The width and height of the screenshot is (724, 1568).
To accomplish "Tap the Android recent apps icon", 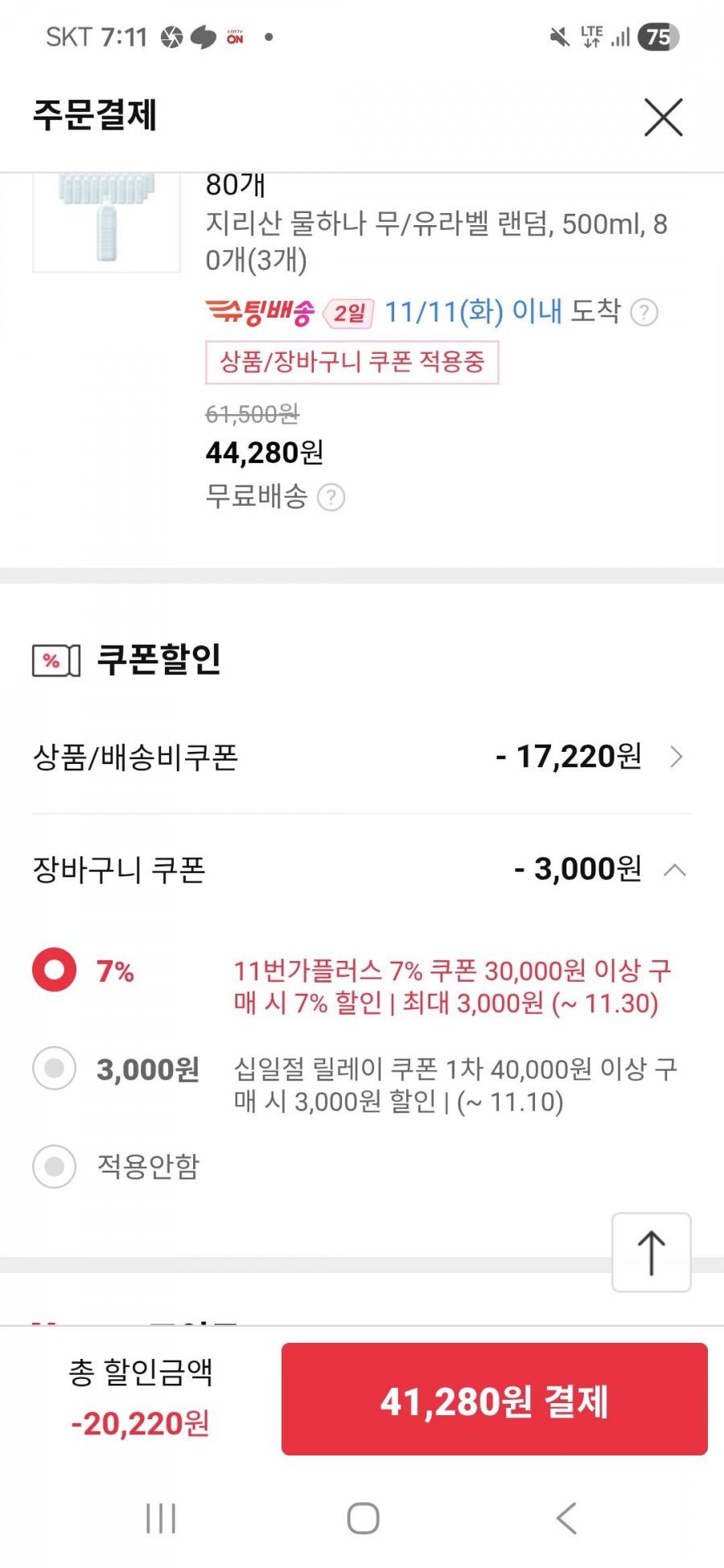I will (x=161, y=1519).
